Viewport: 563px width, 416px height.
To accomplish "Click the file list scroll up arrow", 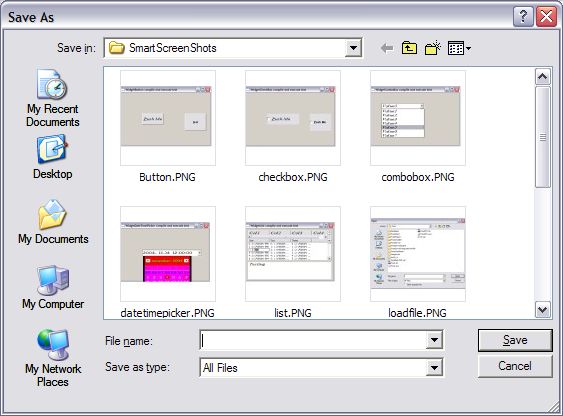I will (x=543, y=76).
